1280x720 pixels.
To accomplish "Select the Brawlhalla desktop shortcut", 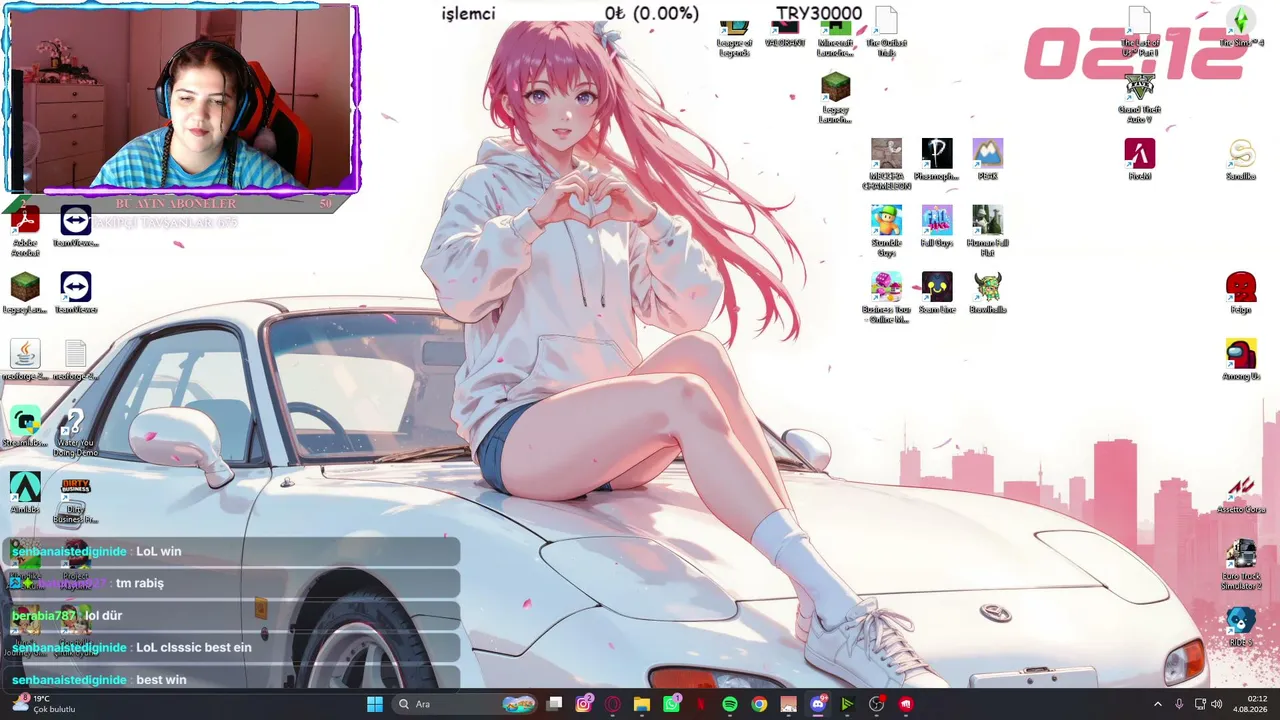I will click(987, 293).
